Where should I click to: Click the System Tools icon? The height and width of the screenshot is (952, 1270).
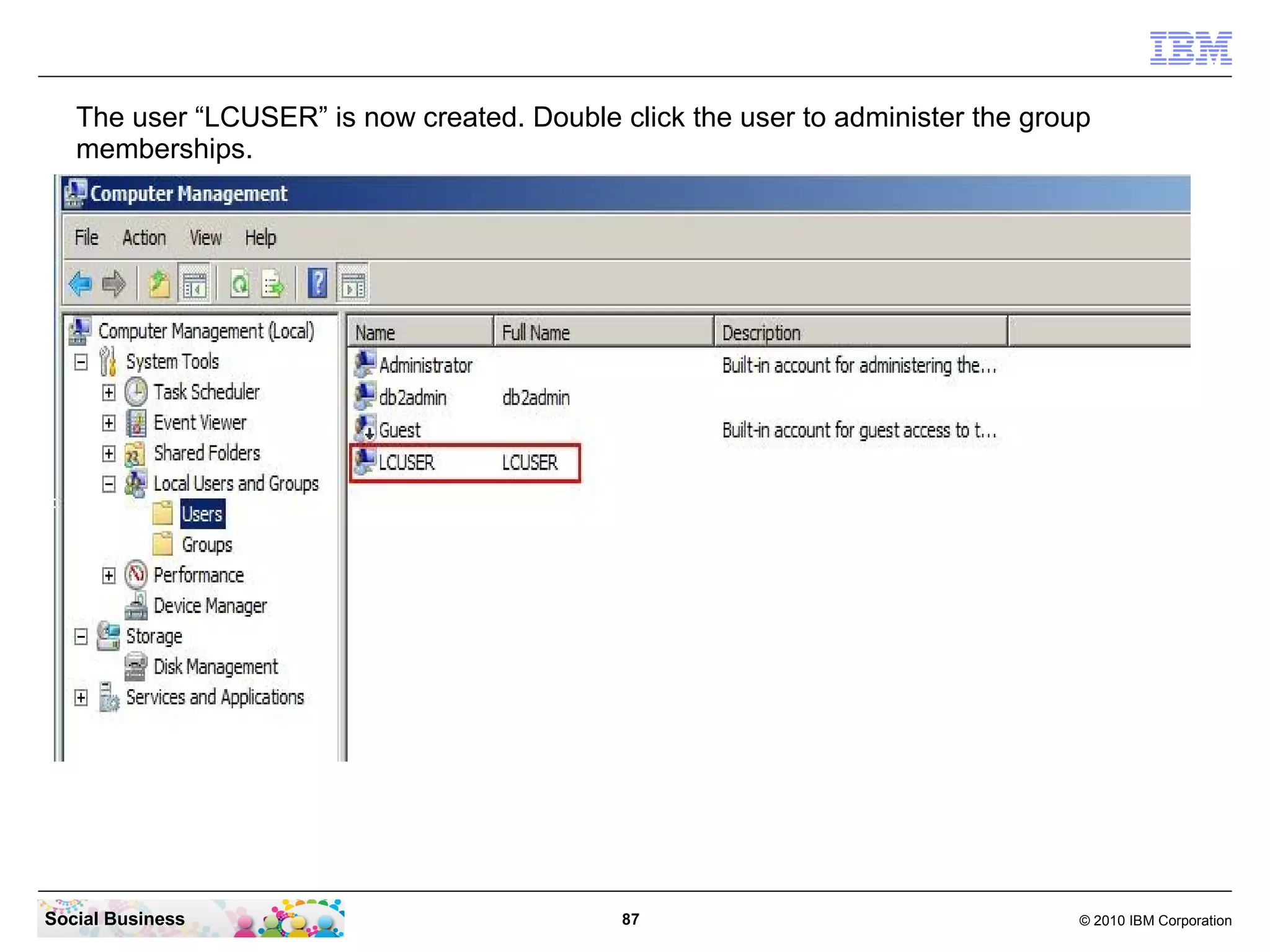click(x=108, y=361)
